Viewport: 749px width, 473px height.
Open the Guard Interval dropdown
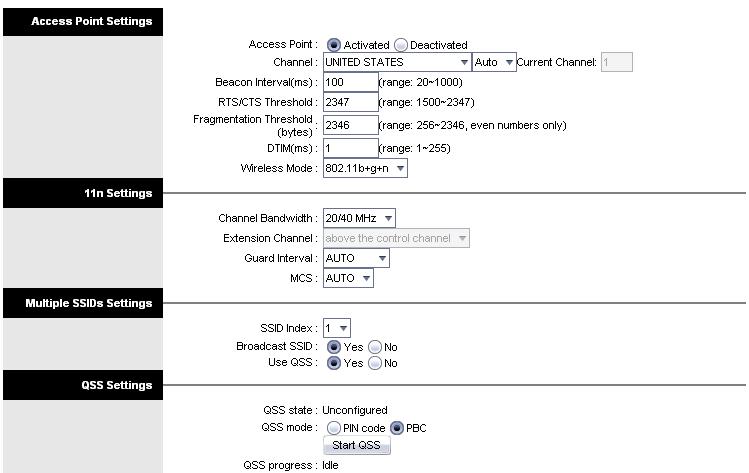[356, 258]
